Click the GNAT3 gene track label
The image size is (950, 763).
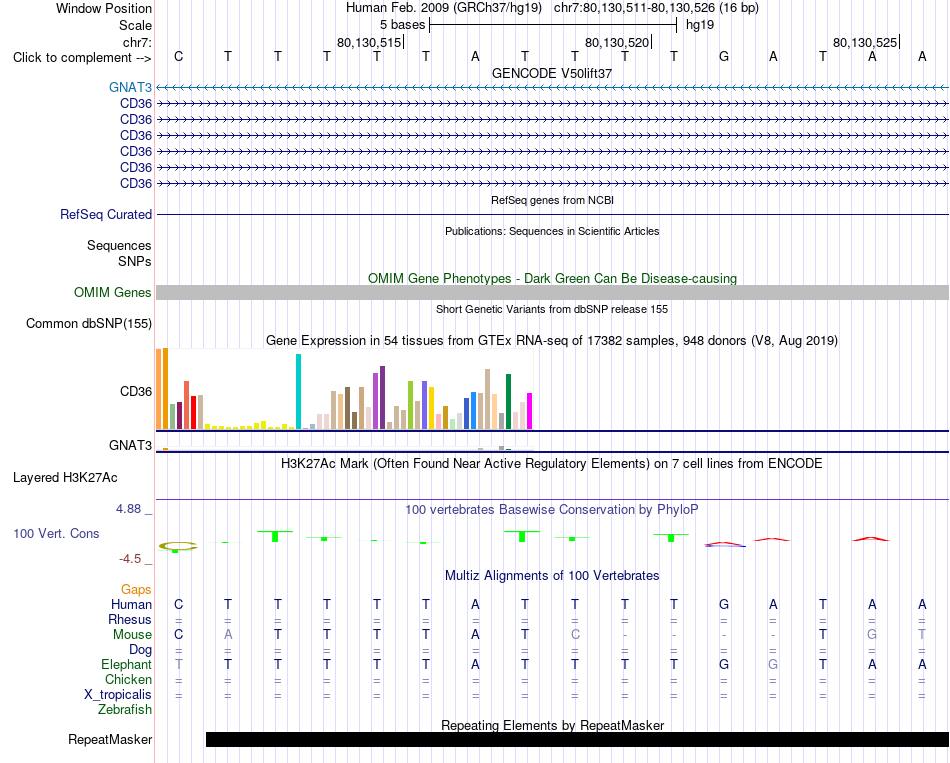point(130,87)
